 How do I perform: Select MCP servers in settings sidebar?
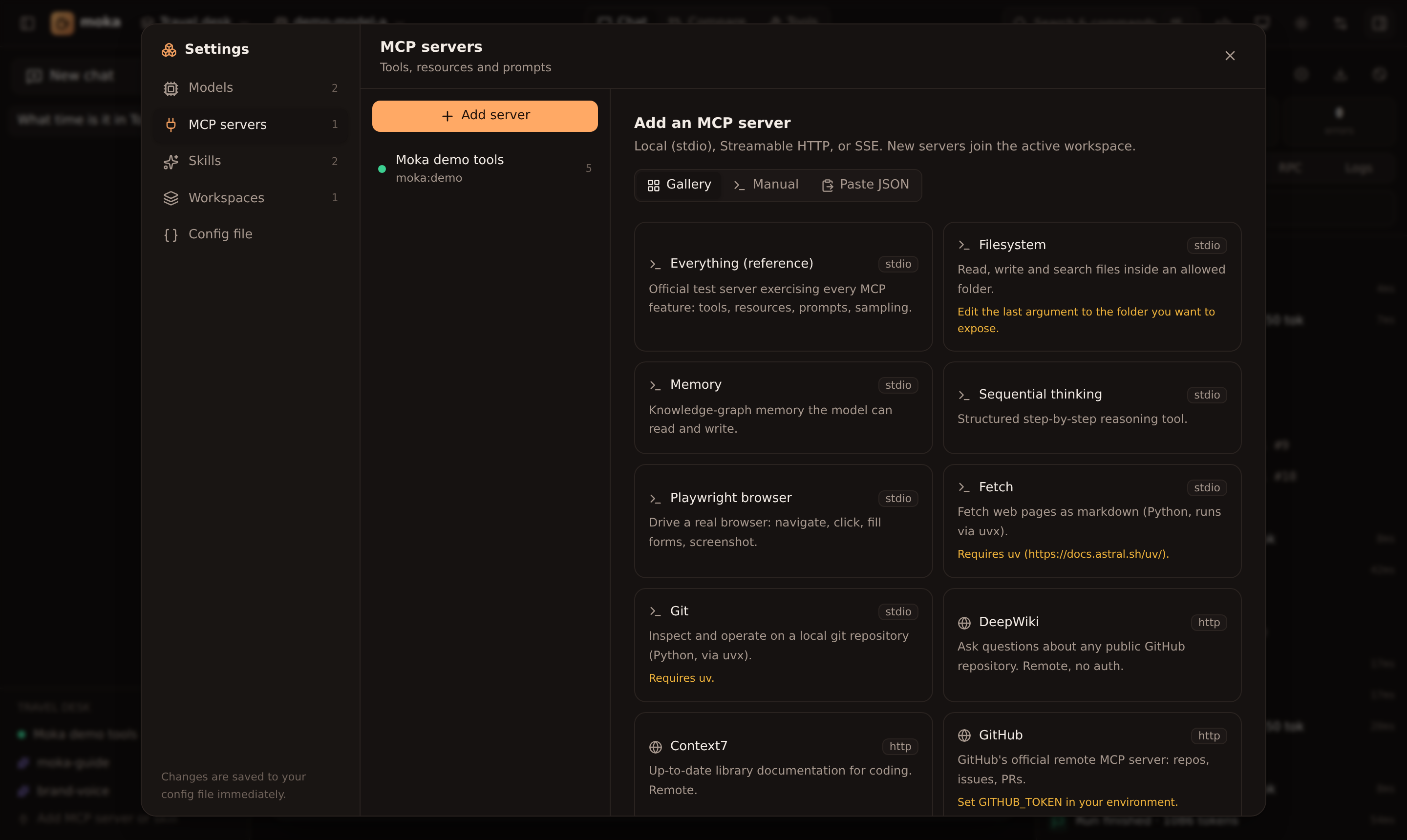[x=250, y=125]
